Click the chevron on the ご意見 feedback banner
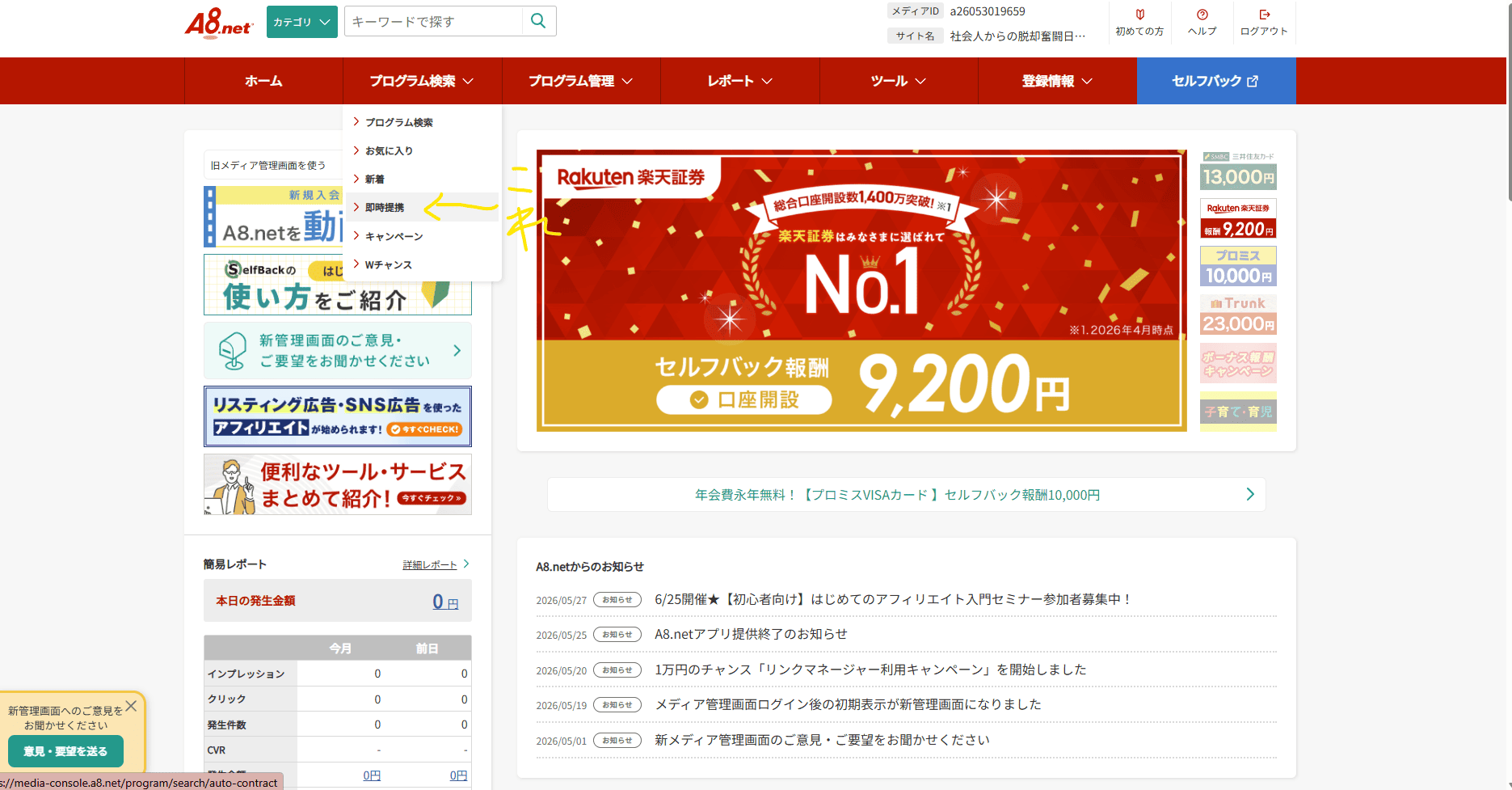1512x790 pixels. click(457, 351)
